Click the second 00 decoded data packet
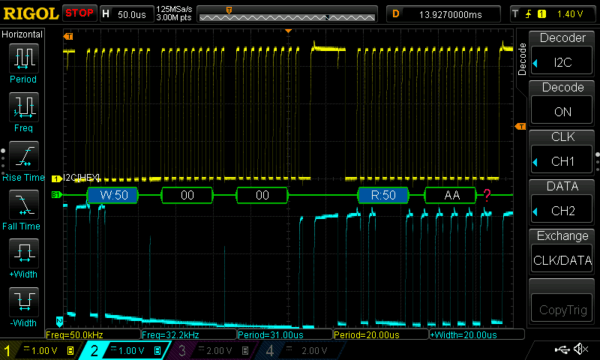The width and height of the screenshot is (600, 360). point(262,195)
